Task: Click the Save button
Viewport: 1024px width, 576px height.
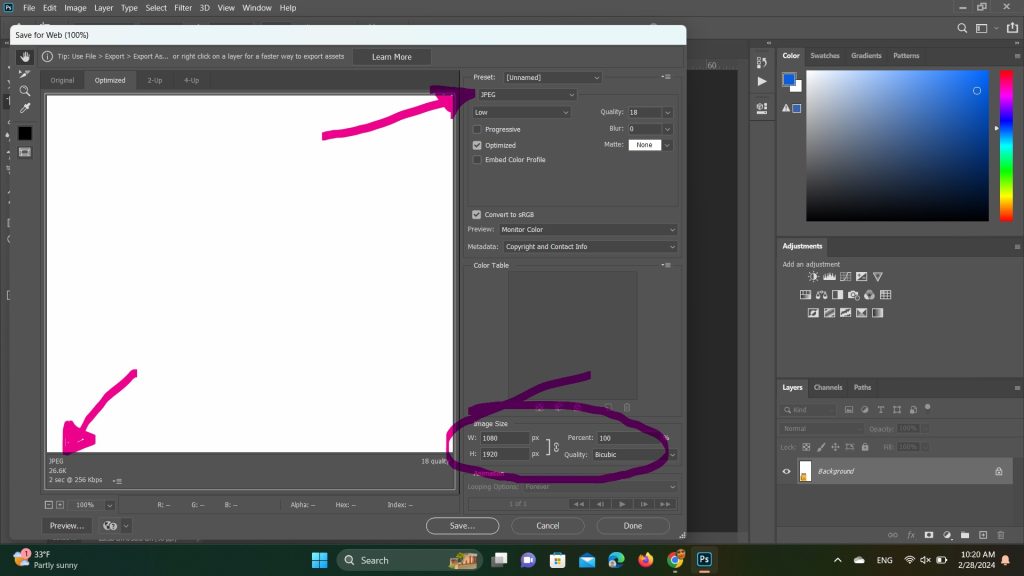Action: (461, 525)
